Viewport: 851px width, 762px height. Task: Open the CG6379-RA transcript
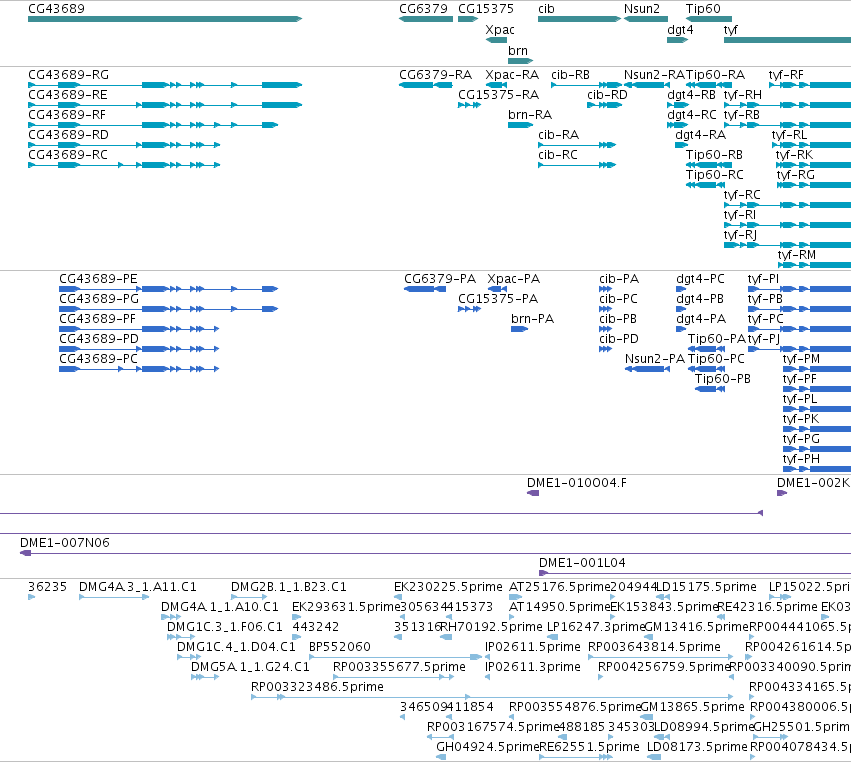click(x=426, y=85)
